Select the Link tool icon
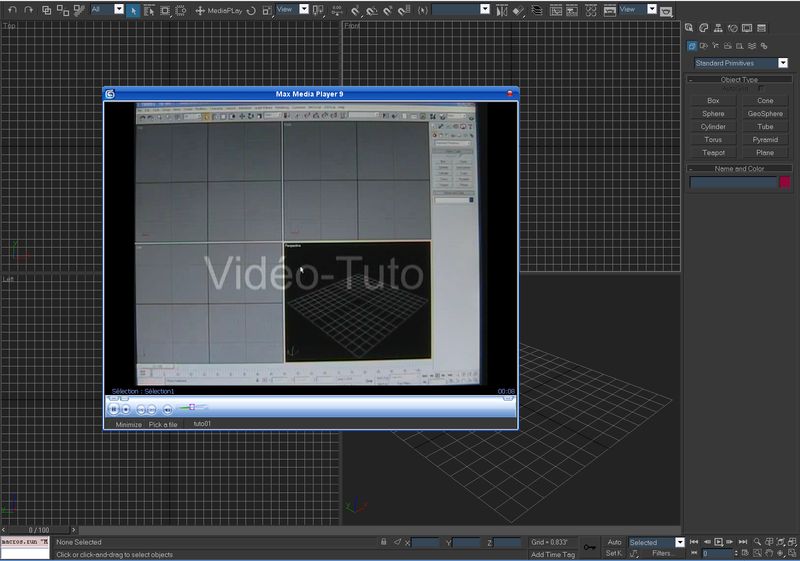Viewport: 800px width, 561px height. [46, 10]
